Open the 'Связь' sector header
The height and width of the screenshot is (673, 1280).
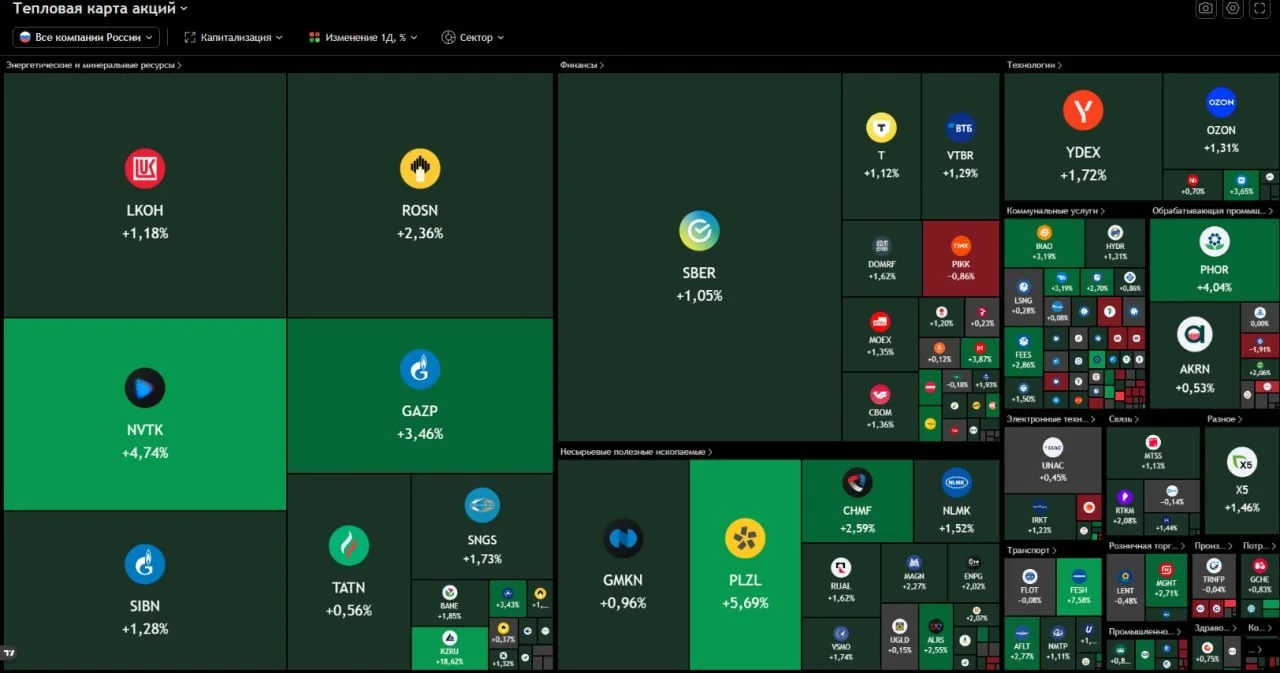tap(1124, 419)
